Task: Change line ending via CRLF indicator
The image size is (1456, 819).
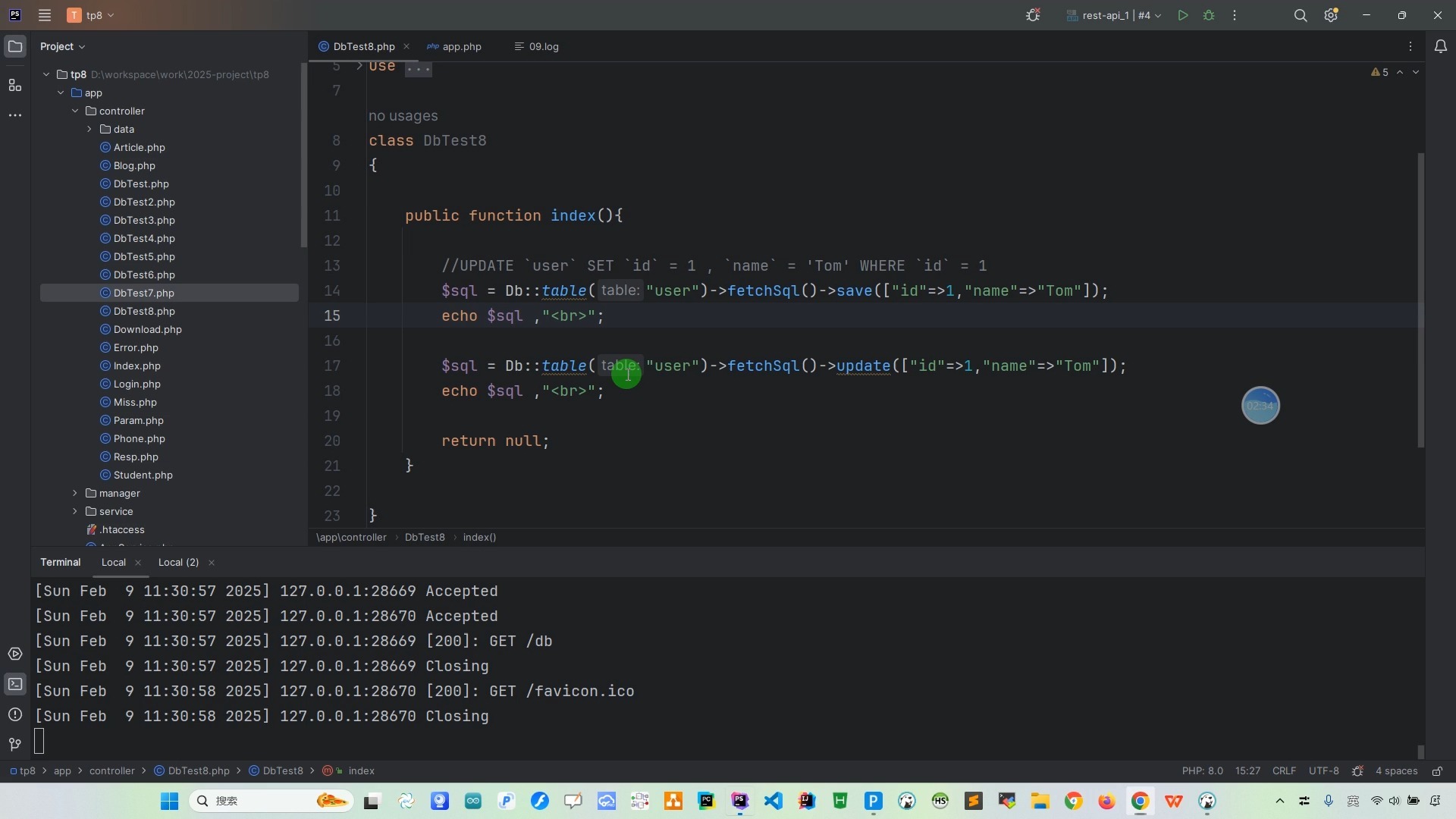Action: click(1284, 770)
